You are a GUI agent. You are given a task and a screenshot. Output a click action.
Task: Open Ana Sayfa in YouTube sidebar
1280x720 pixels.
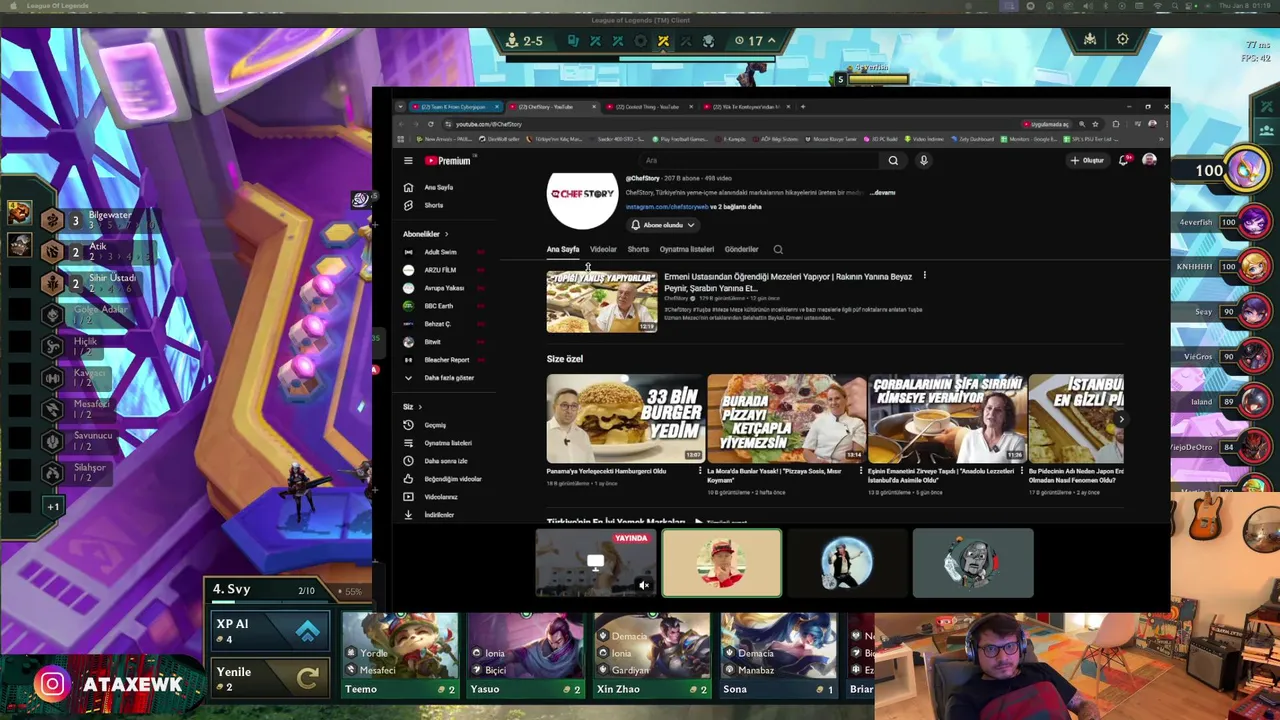pos(437,187)
